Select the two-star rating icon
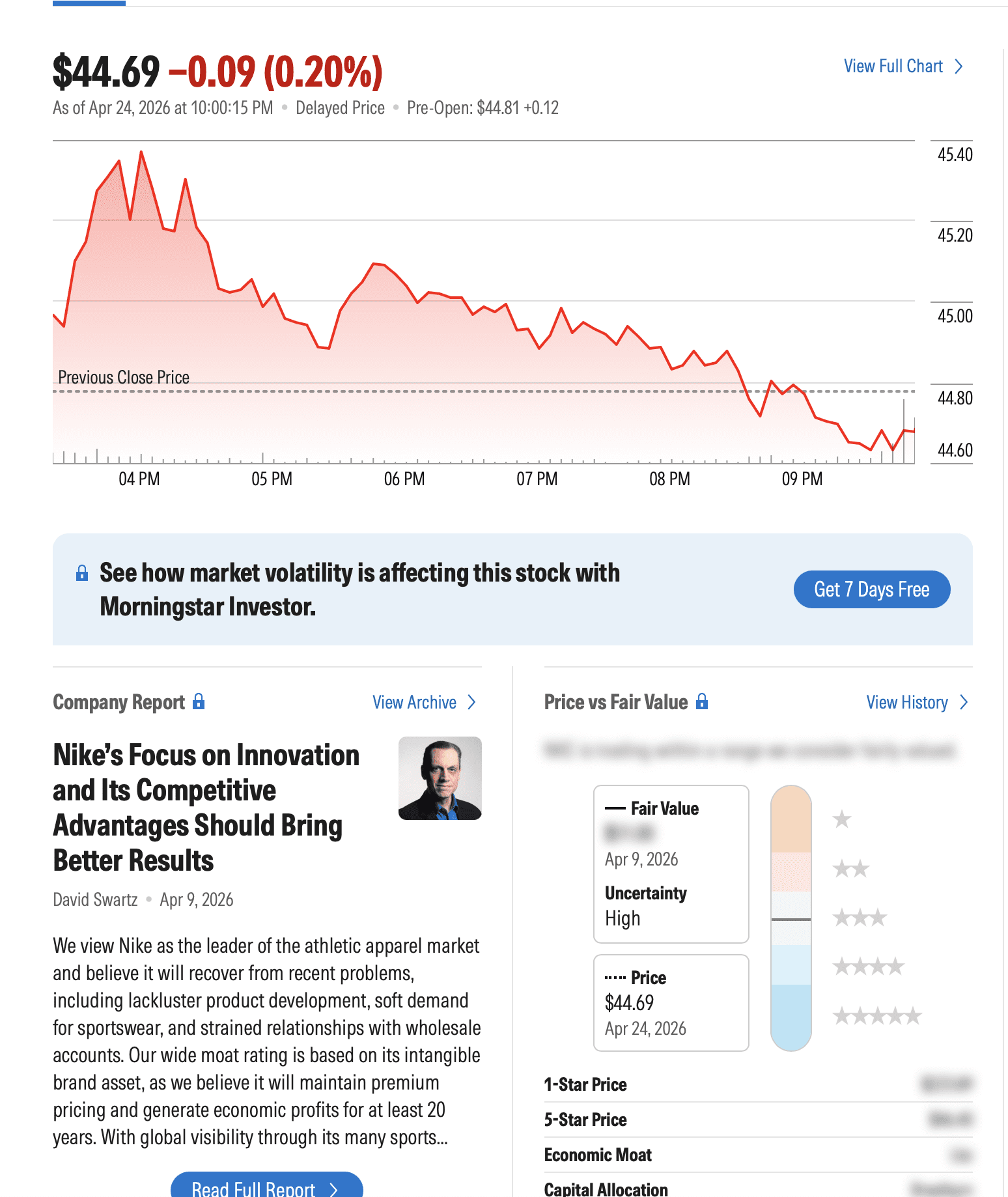This screenshot has height=1197, width=1008. point(850,868)
